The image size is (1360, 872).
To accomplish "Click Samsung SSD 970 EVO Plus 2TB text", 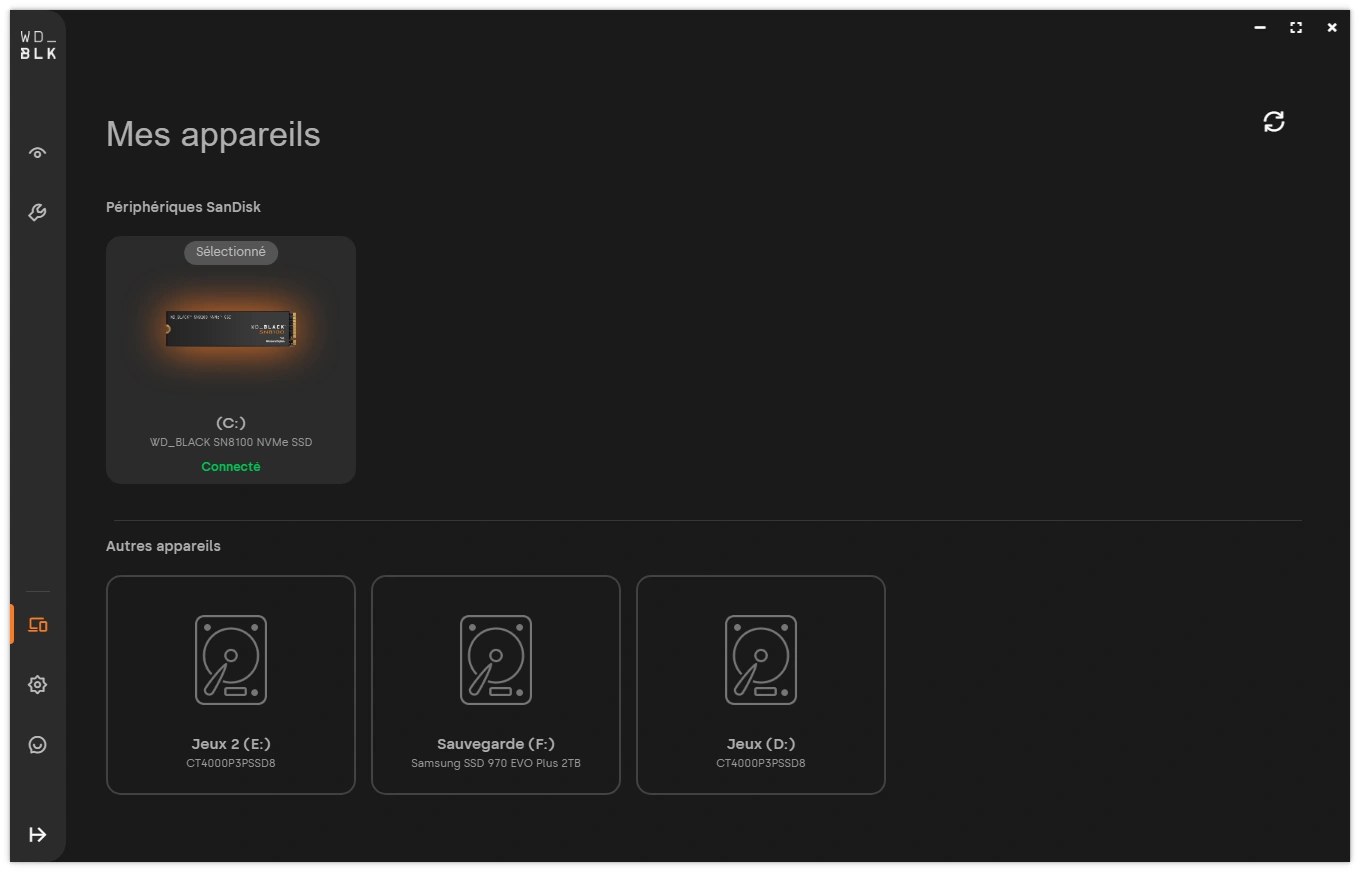I will (x=496, y=763).
